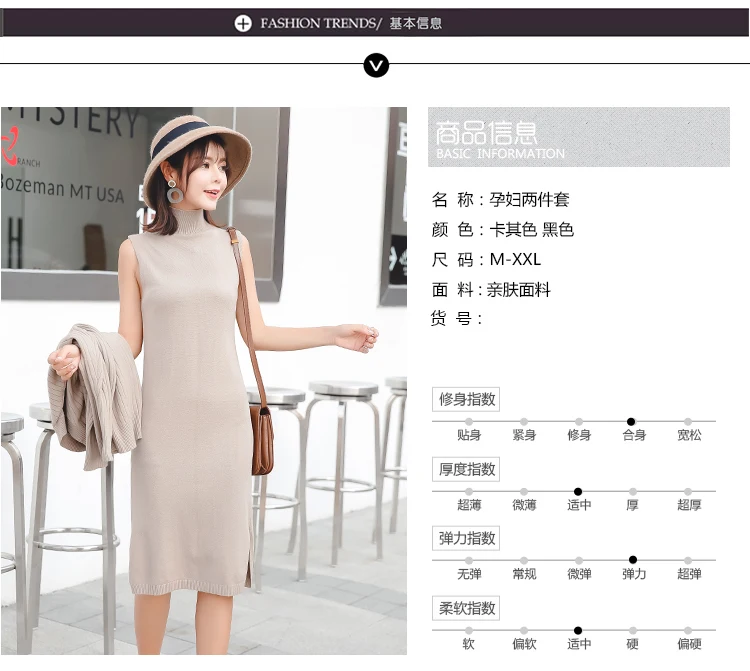This screenshot has width=750, height=671.
Task: Select the 面料: 亲肤面料 text line
Action: point(491,290)
